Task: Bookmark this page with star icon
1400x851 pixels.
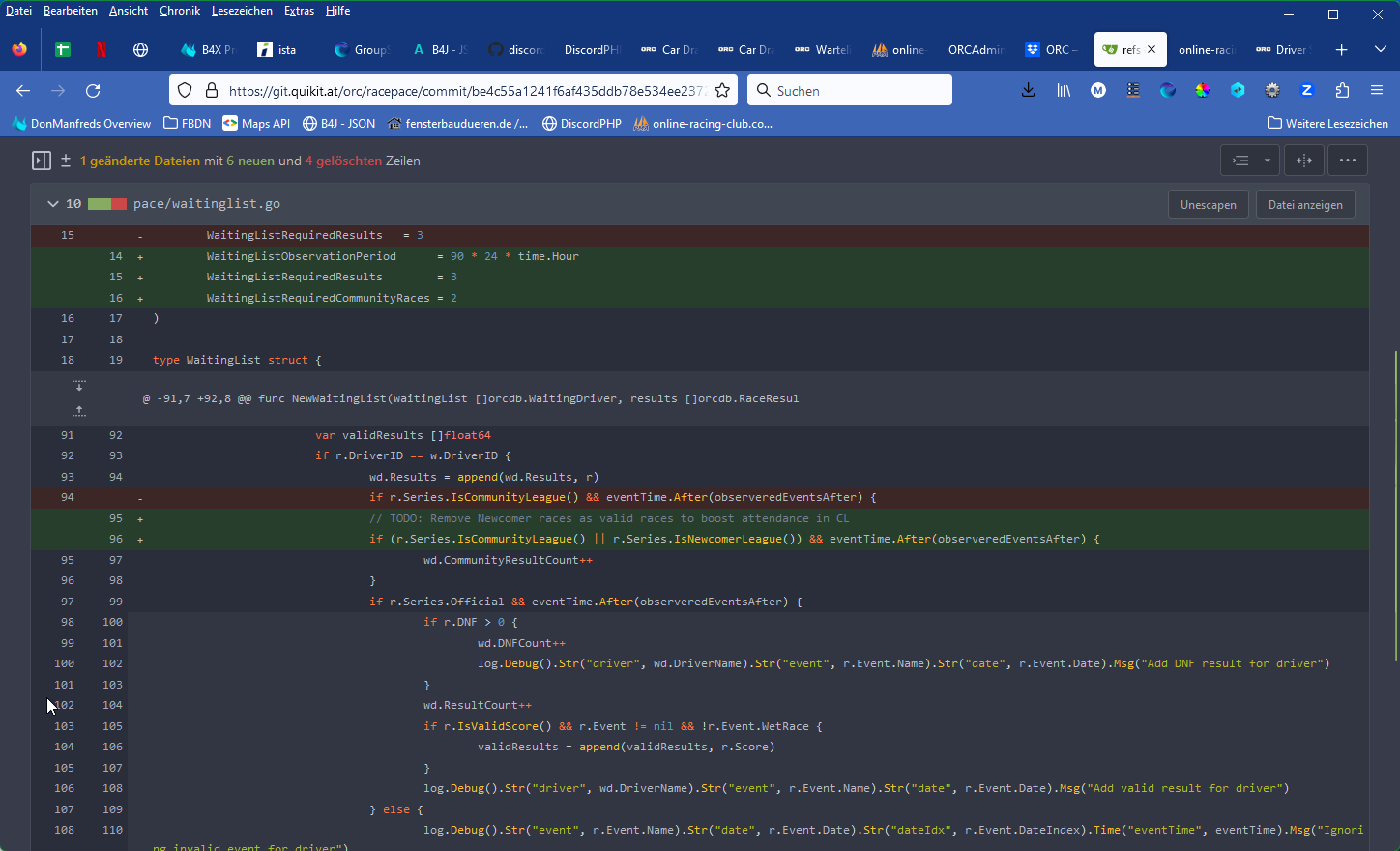Action: [722, 90]
